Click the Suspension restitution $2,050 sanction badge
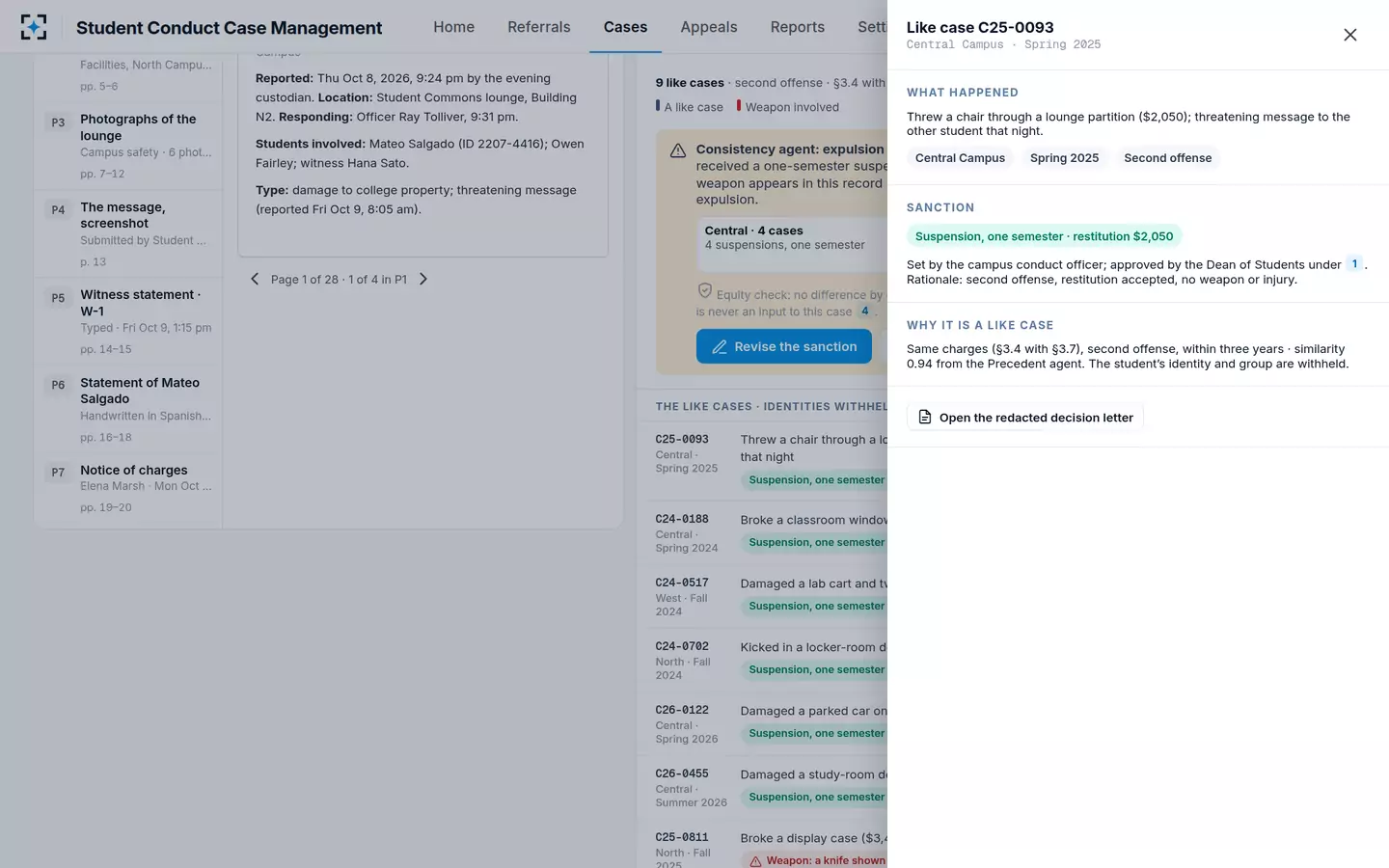 1044,236
